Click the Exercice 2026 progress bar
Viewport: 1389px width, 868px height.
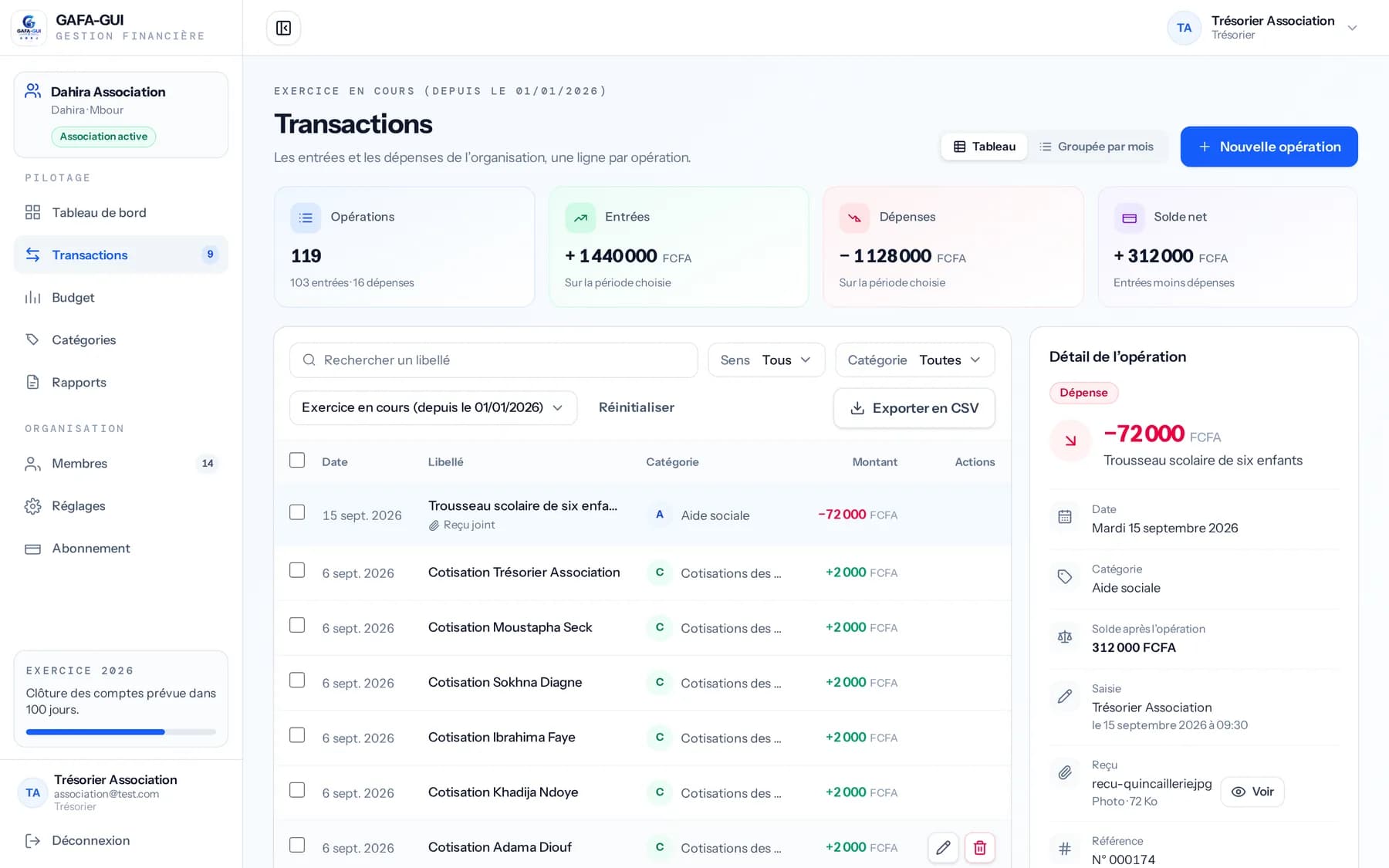121,731
